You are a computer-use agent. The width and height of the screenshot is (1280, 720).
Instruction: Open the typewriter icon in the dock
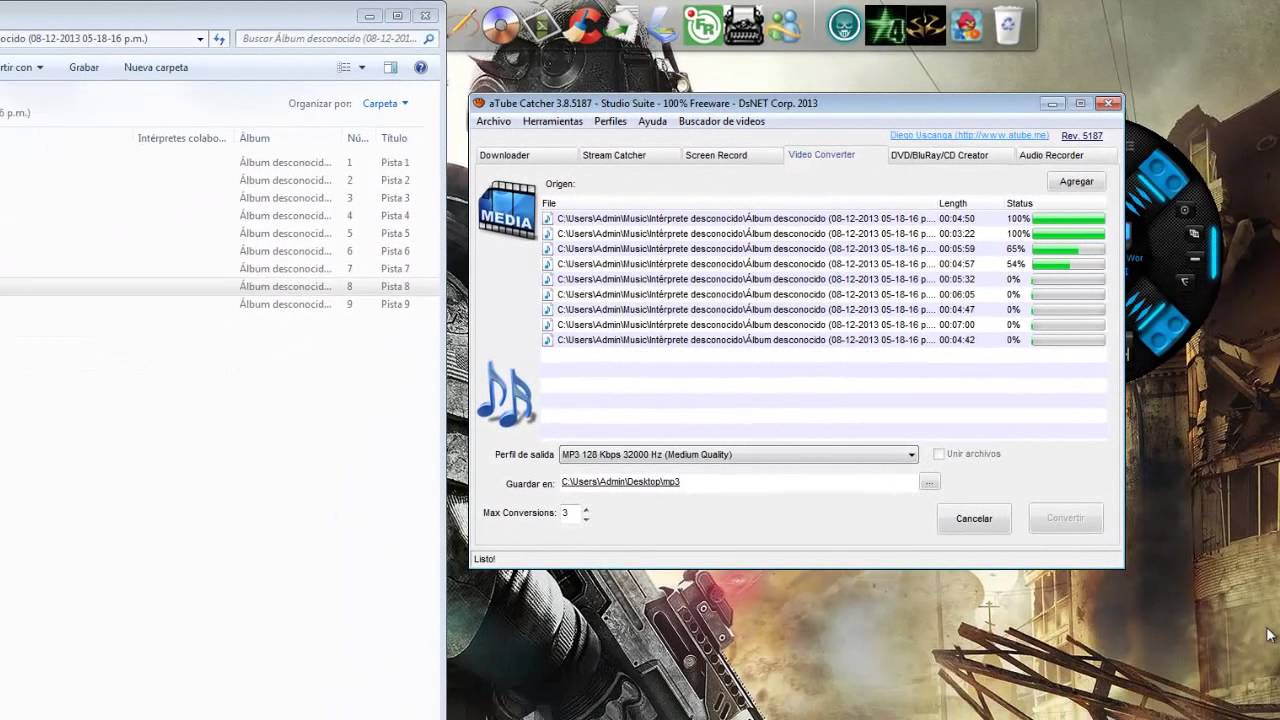[x=743, y=25]
